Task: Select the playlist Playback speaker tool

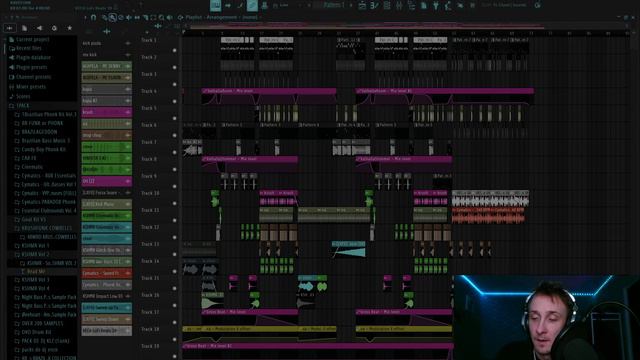Action: point(169,18)
